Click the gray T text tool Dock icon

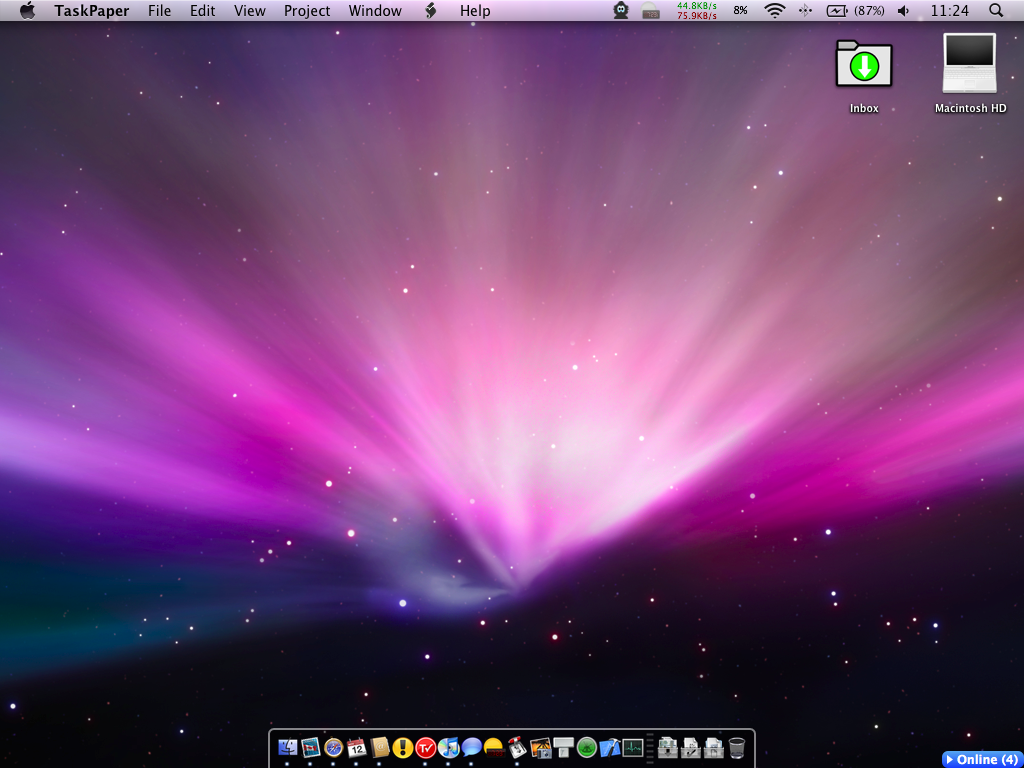click(563, 747)
